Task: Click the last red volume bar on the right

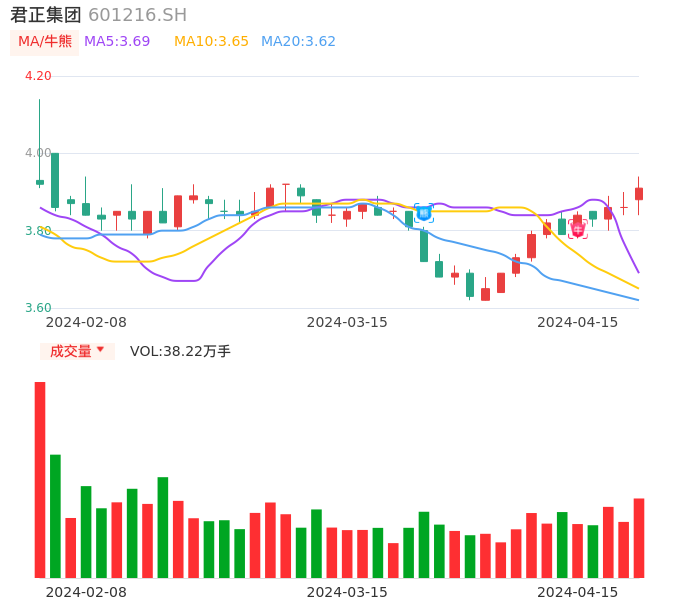Action: click(639, 537)
